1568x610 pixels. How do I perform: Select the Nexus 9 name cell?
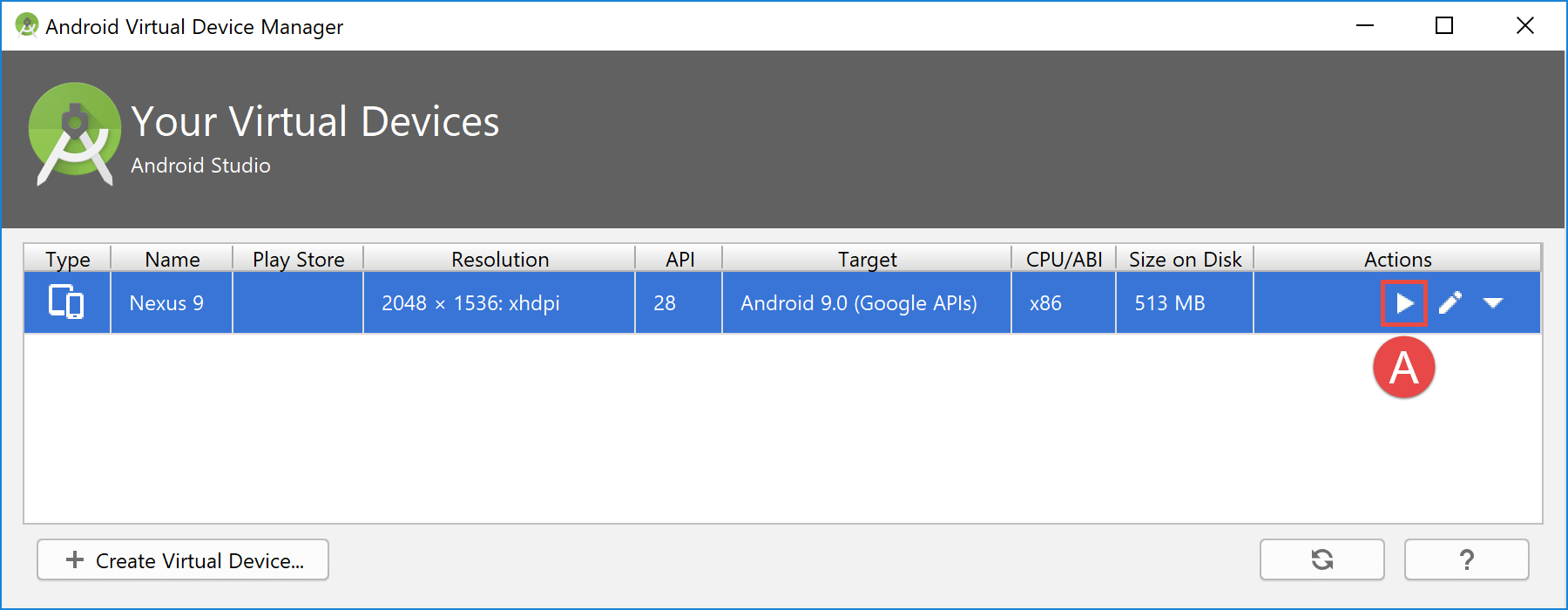tap(172, 302)
